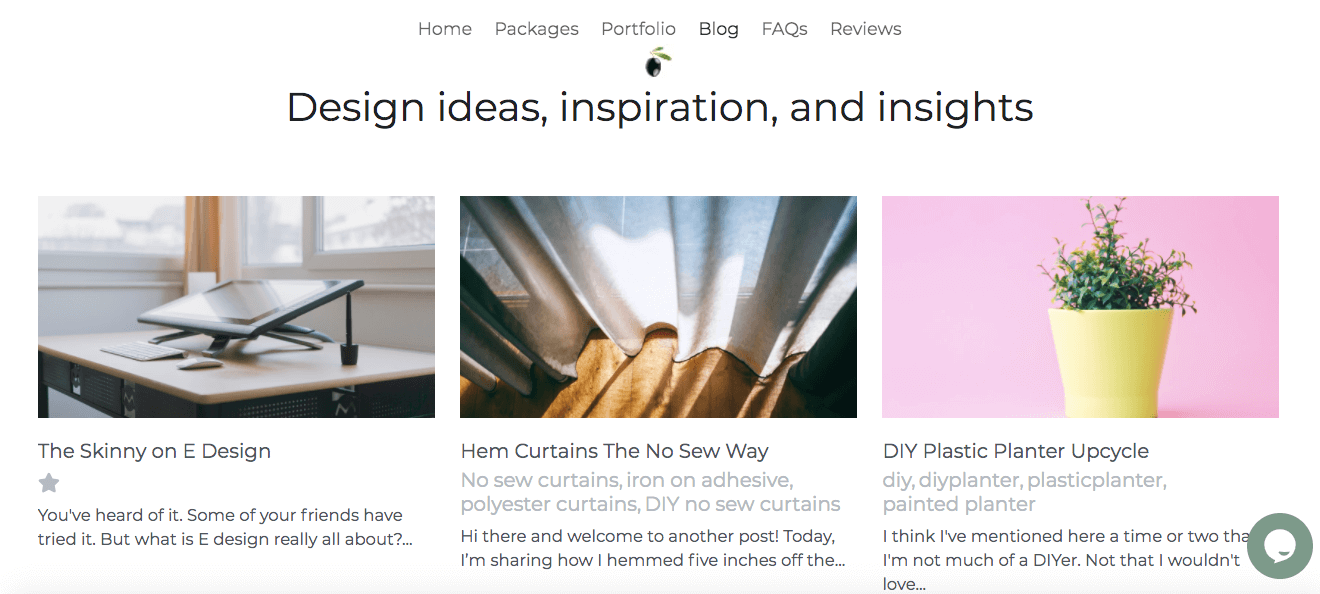Navigate to the Portfolio page

tap(638, 29)
